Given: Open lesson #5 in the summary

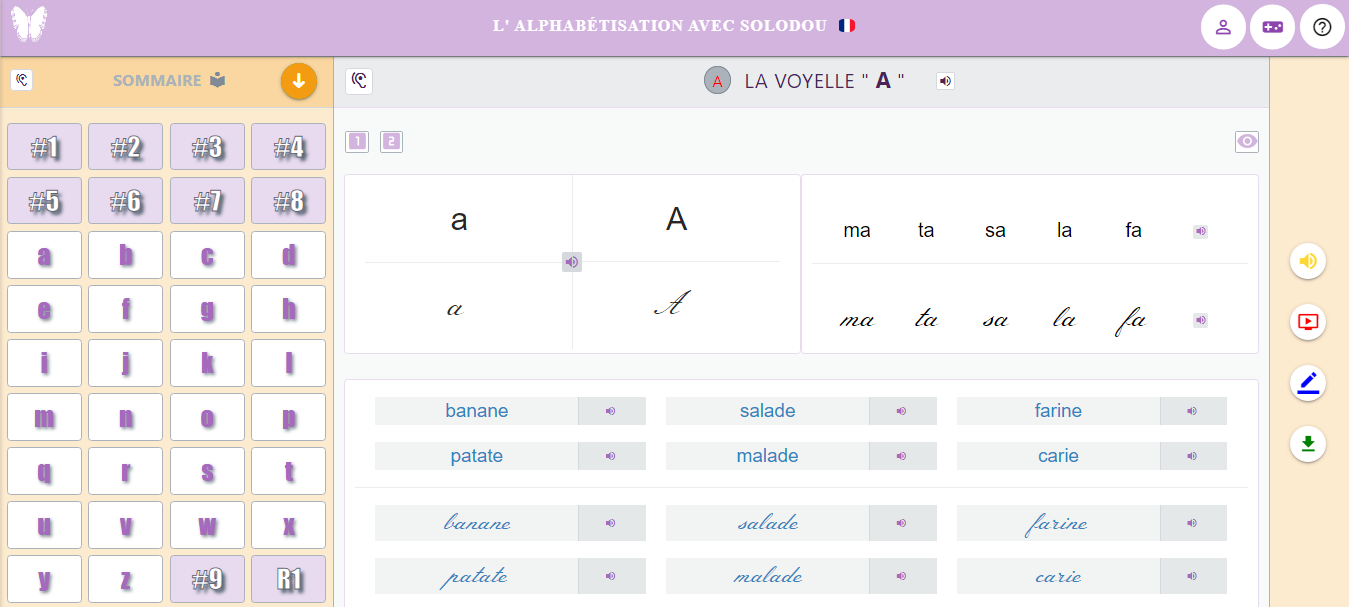Looking at the screenshot, I should (x=44, y=201).
